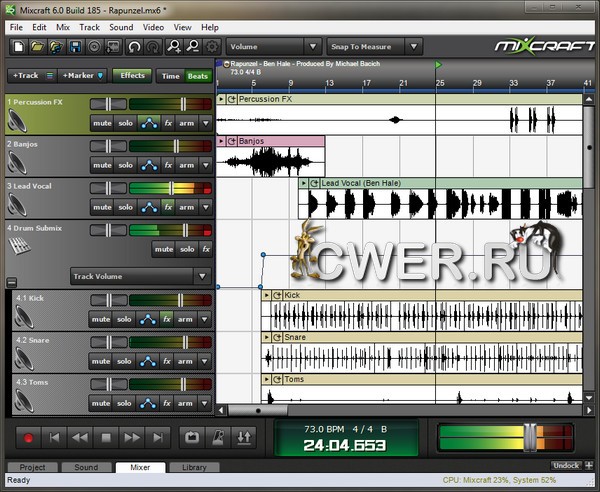Image resolution: width=600 pixels, height=492 pixels.
Task: Click the zoom in magnifier icon
Action: click(175, 46)
